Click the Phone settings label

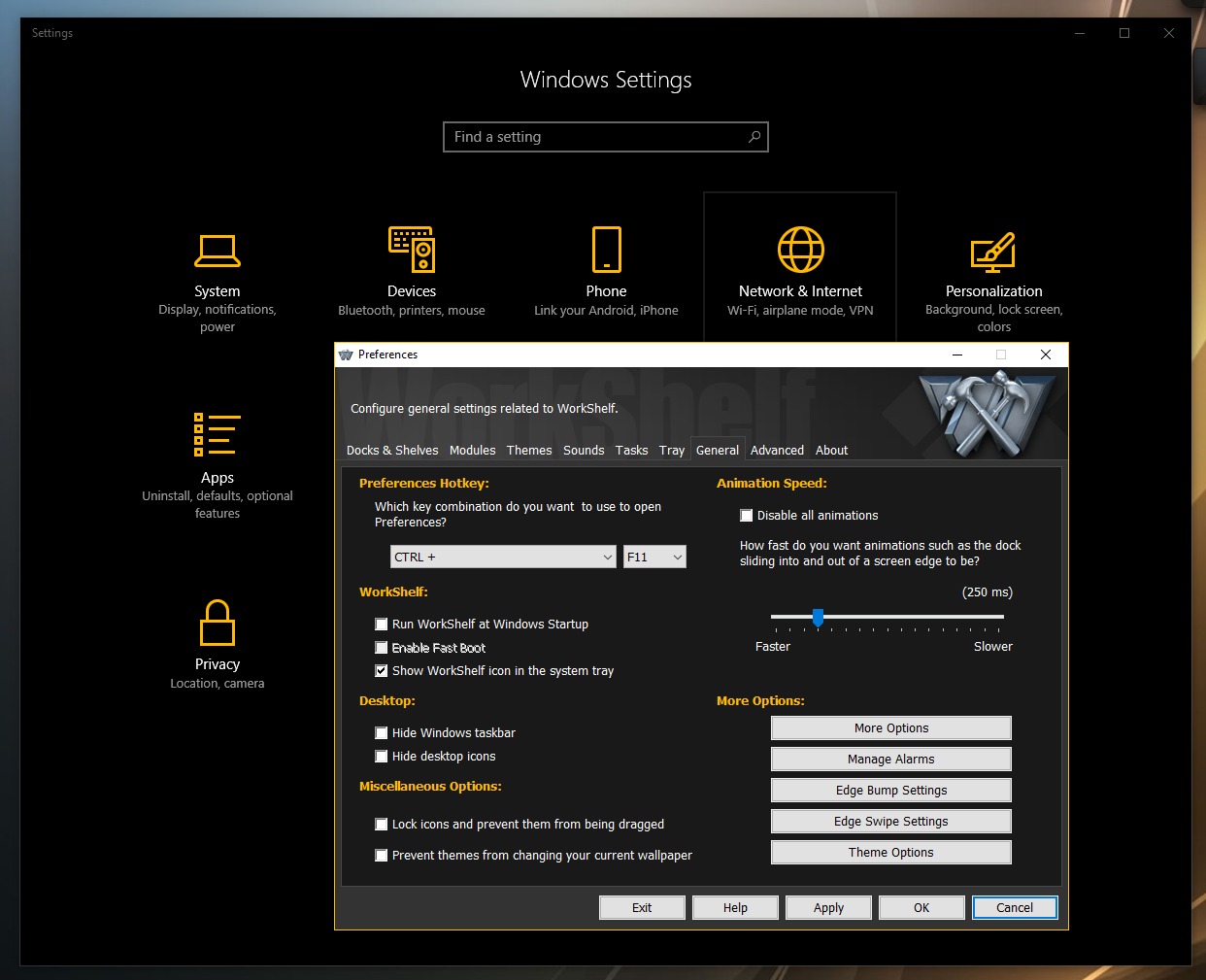point(606,291)
